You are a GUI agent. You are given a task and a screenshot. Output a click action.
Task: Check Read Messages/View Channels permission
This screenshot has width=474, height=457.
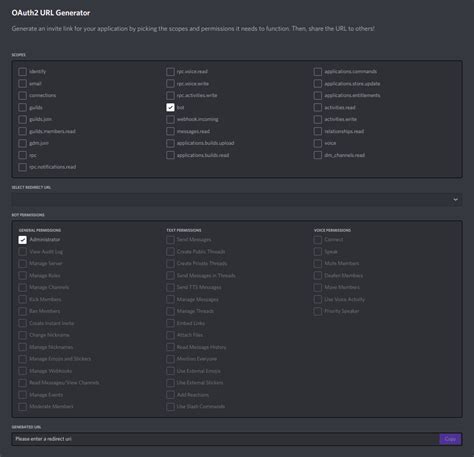click(x=22, y=383)
